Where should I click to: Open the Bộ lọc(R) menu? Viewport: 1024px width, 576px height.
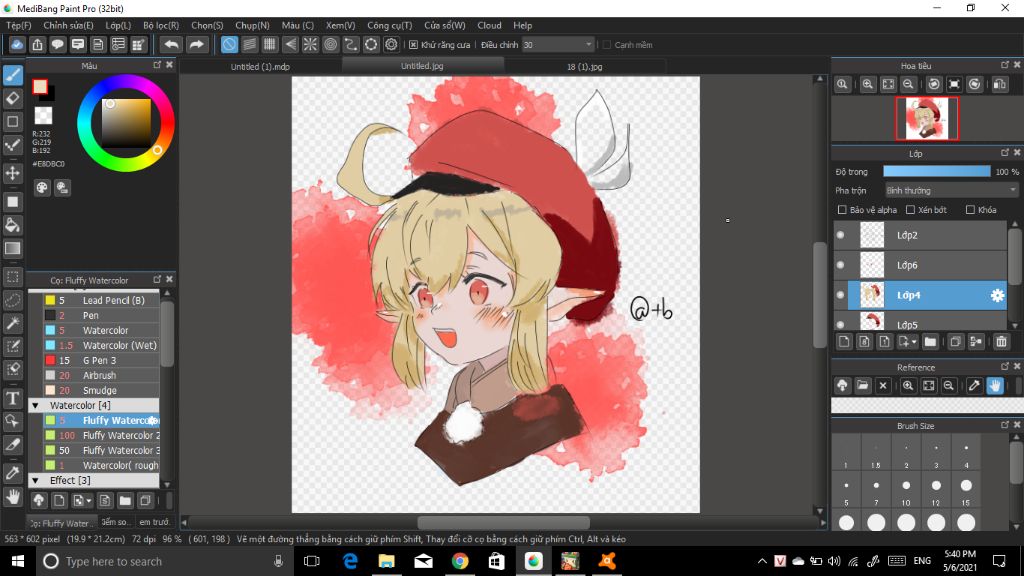(161, 25)
